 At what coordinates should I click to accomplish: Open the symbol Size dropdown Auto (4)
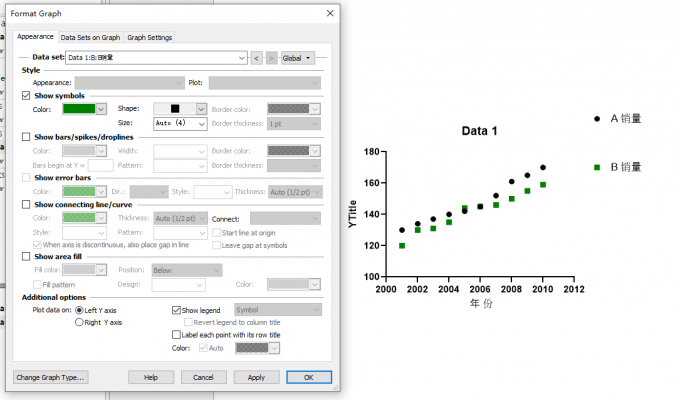point(180,124)
